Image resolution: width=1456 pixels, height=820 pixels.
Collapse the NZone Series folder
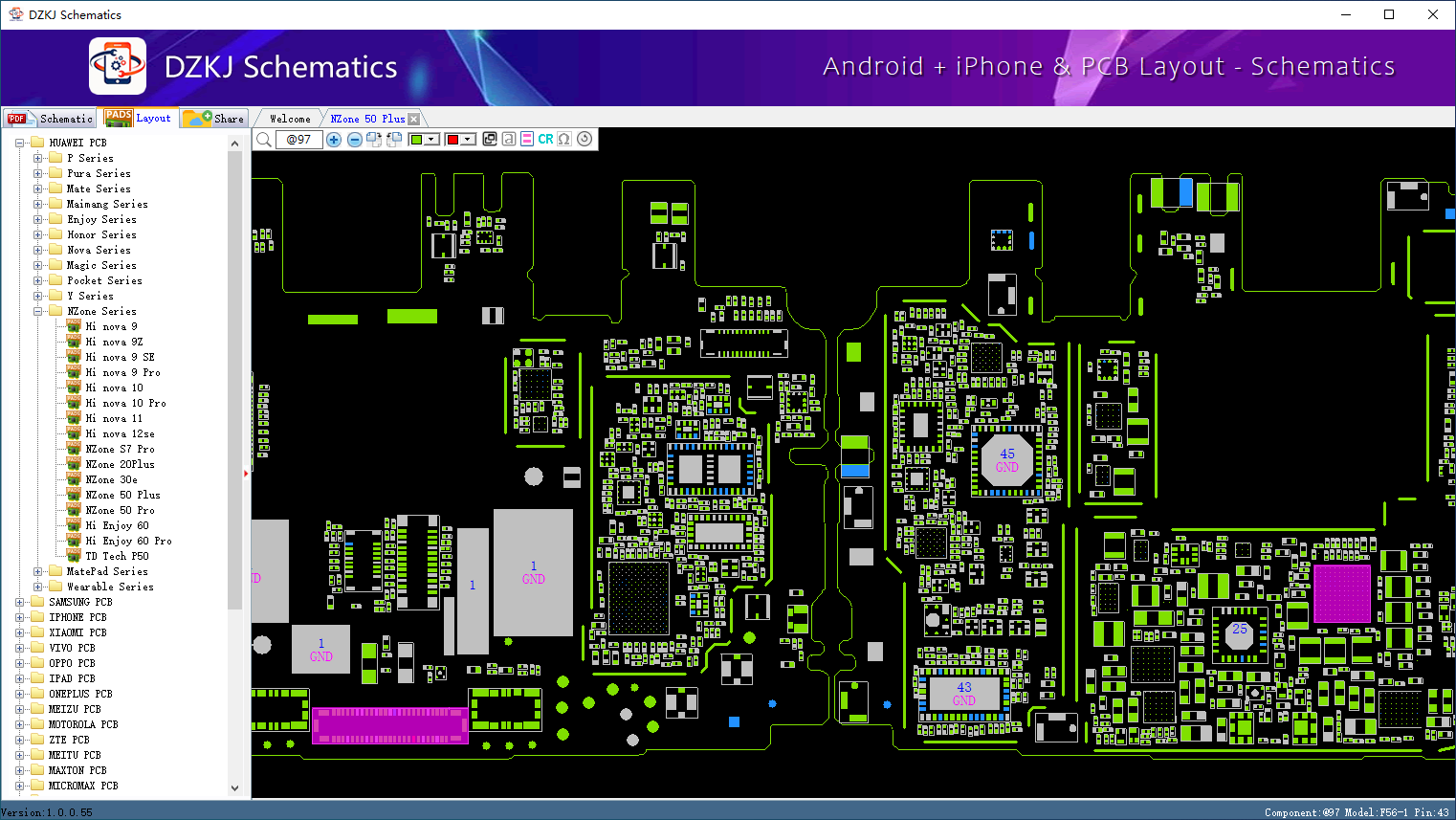coord(38,311)
